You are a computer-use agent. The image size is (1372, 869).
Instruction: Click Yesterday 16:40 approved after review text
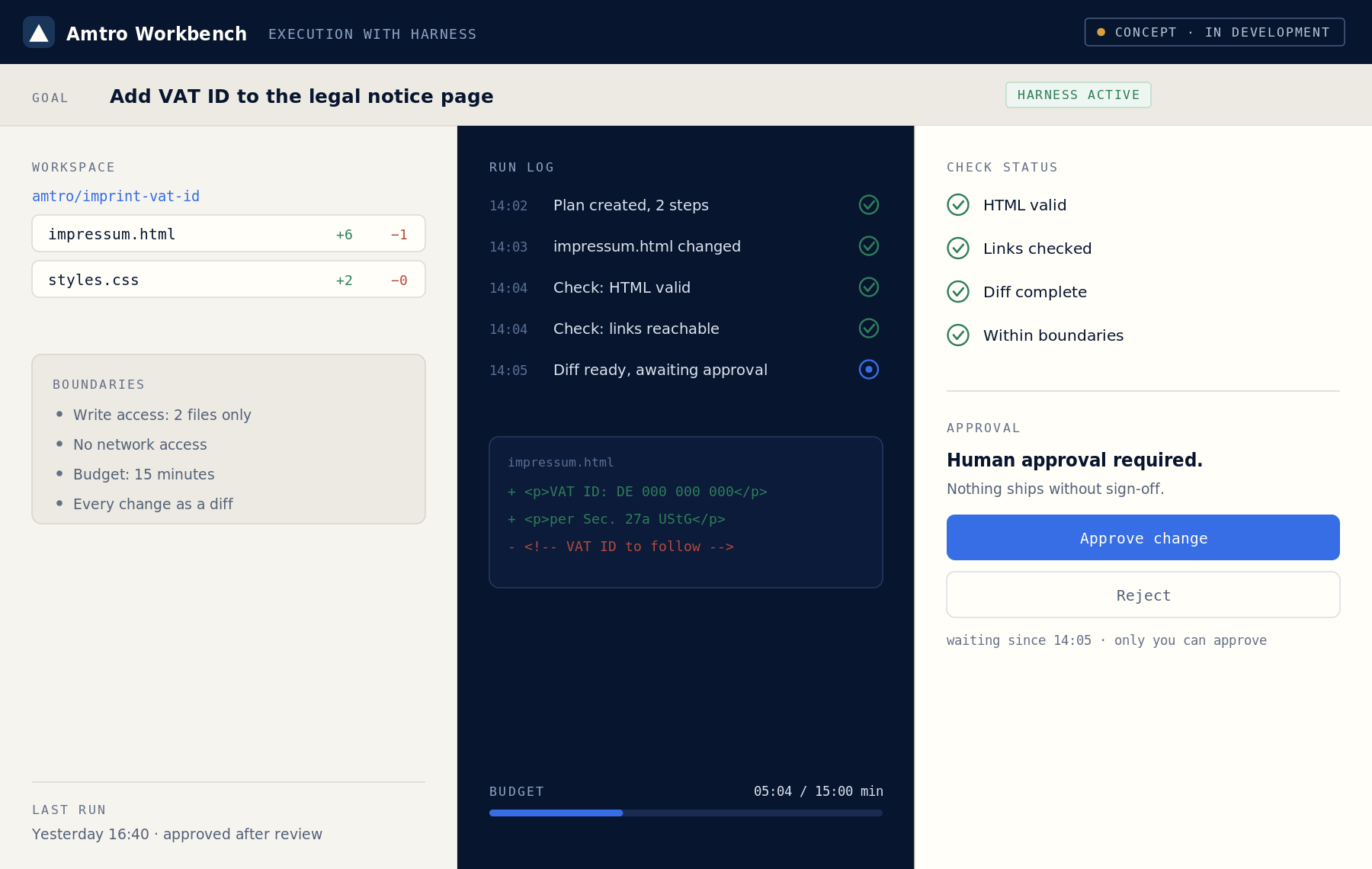pos(177,834)
